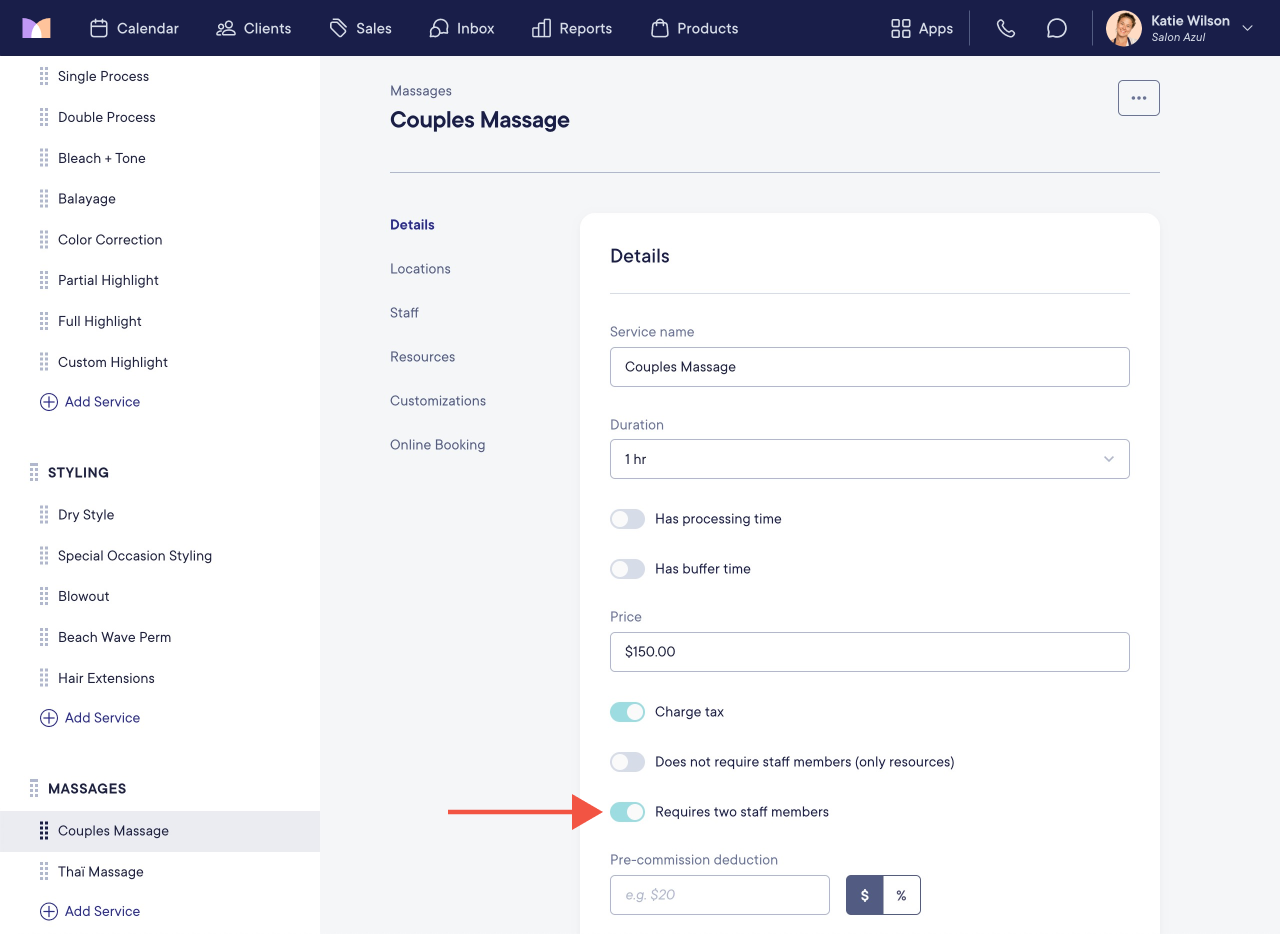
Task: Click the plus icon under Custom Highlight
Action: coord(48,402)
